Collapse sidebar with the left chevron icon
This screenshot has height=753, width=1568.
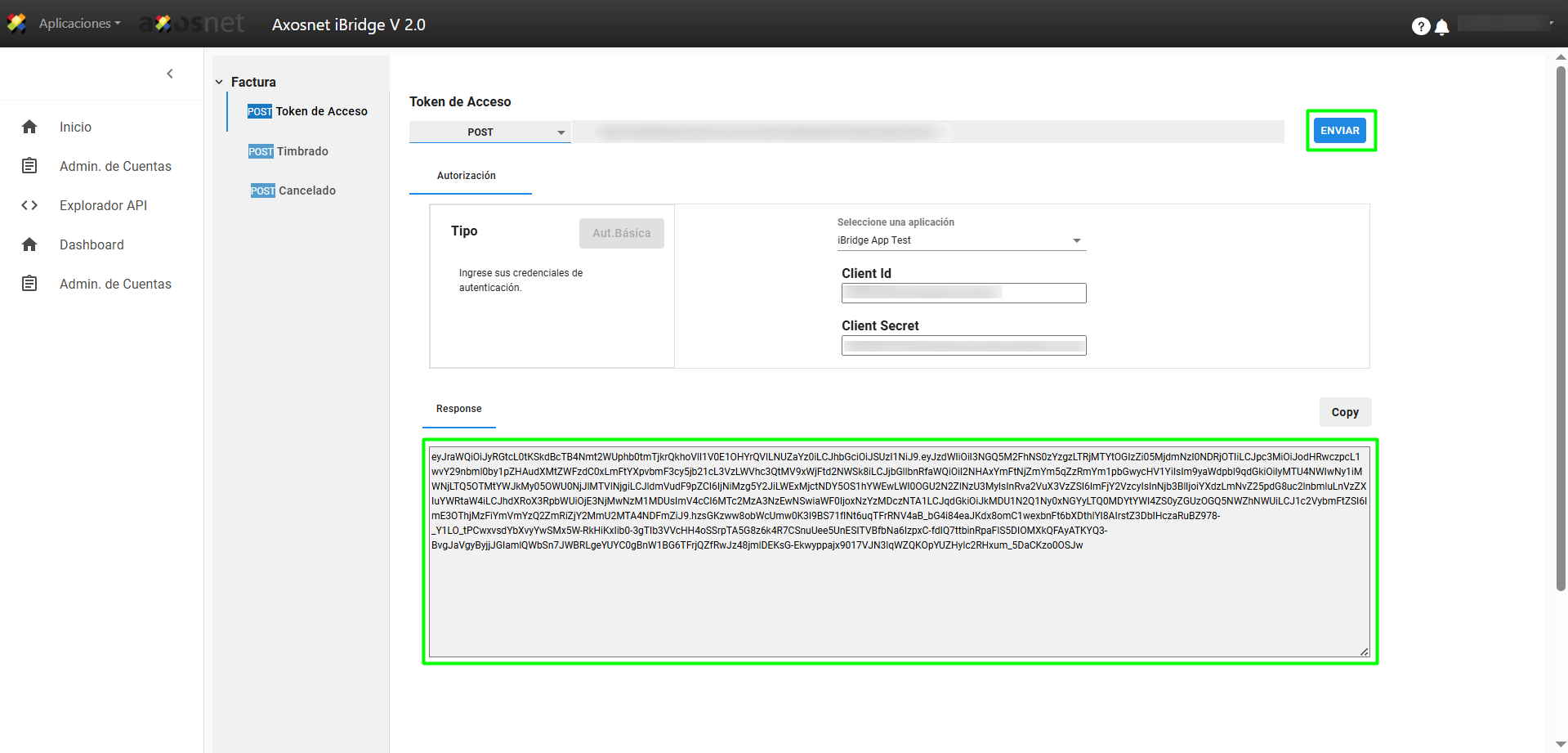[x=170, y=74]
